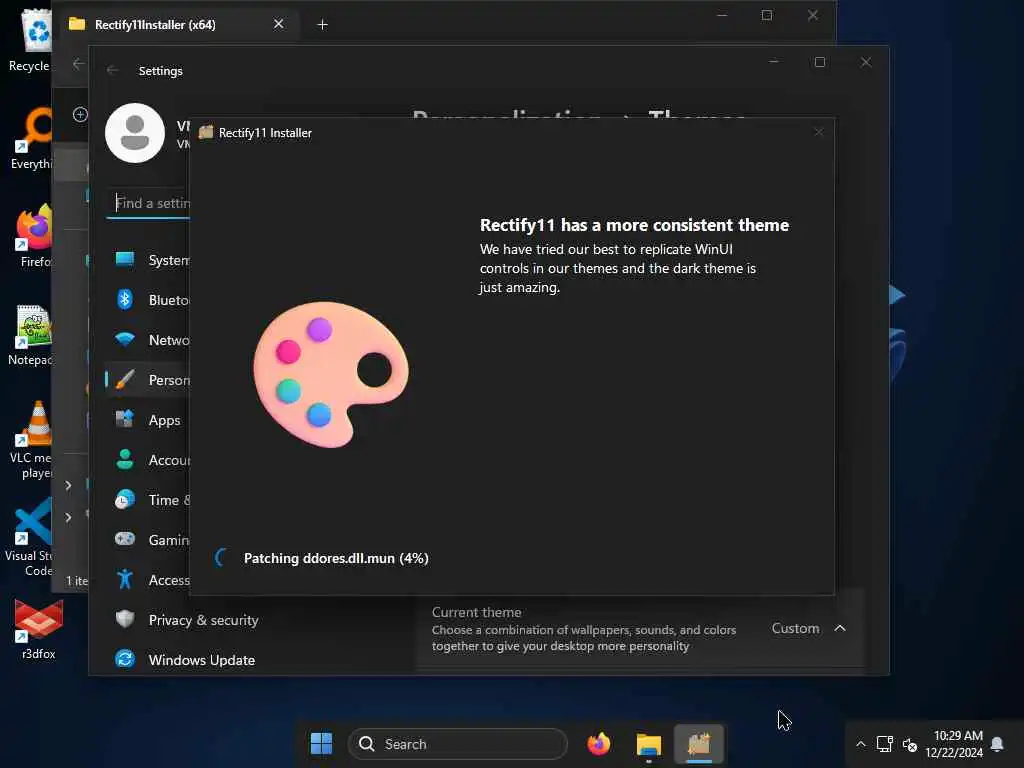Click 'Patching ddores.dll.mun (4%)' status text
The width and height of the screenshot is (1024, 768).
coord(336,558)
